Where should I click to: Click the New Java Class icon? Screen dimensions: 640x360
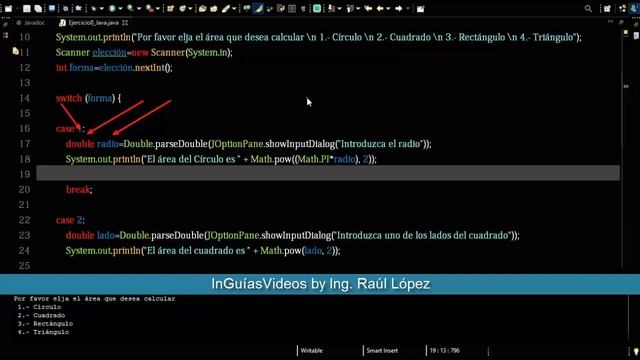pos(182,8)
